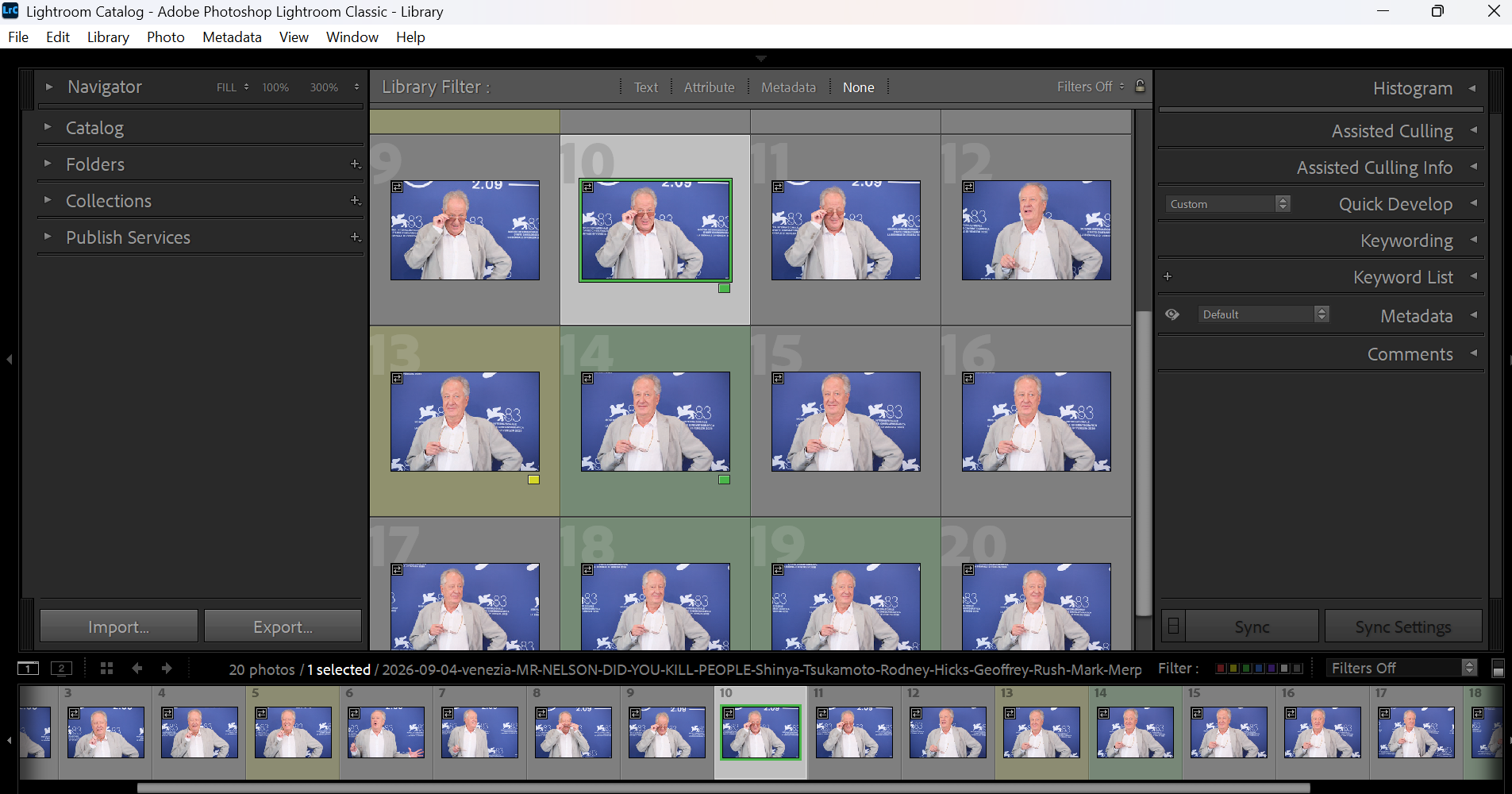Viewport: 1512px width, 794px height.
Task: Select photo 15 in the grid
Action: point(846,422)
